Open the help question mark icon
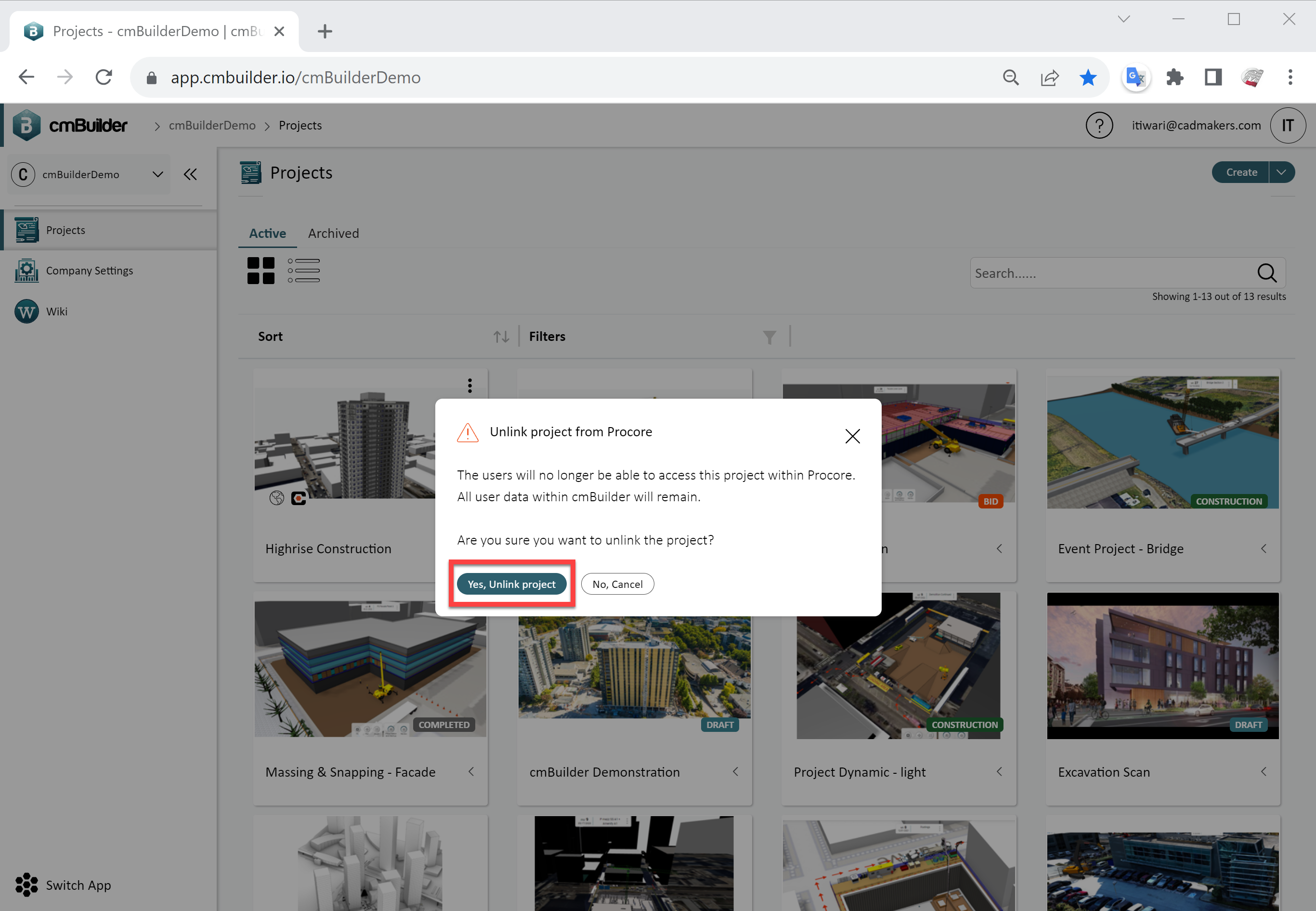The height and width of the screenshot is (911, 1316). tap(1099, 125)
